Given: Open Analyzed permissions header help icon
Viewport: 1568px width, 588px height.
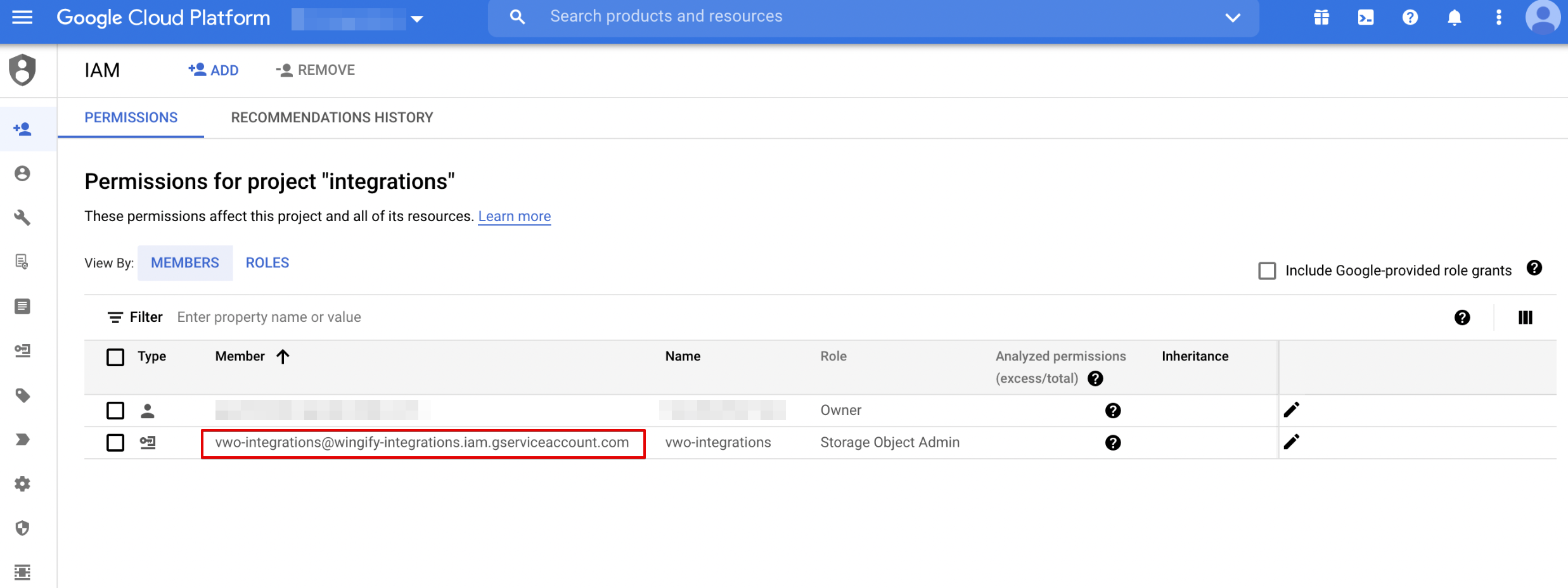Looking at the screenshot, I should pos(1095,378).
